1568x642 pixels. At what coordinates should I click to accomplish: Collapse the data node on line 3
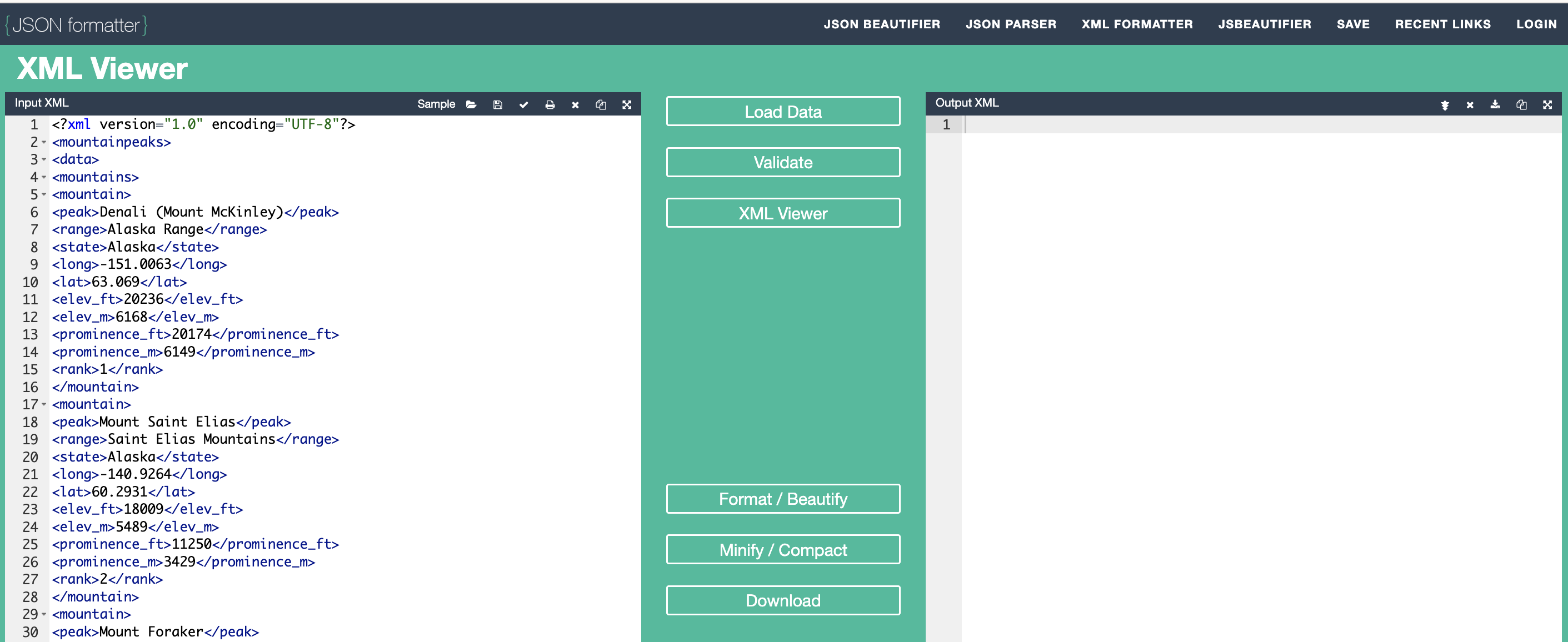pos(44,159)
